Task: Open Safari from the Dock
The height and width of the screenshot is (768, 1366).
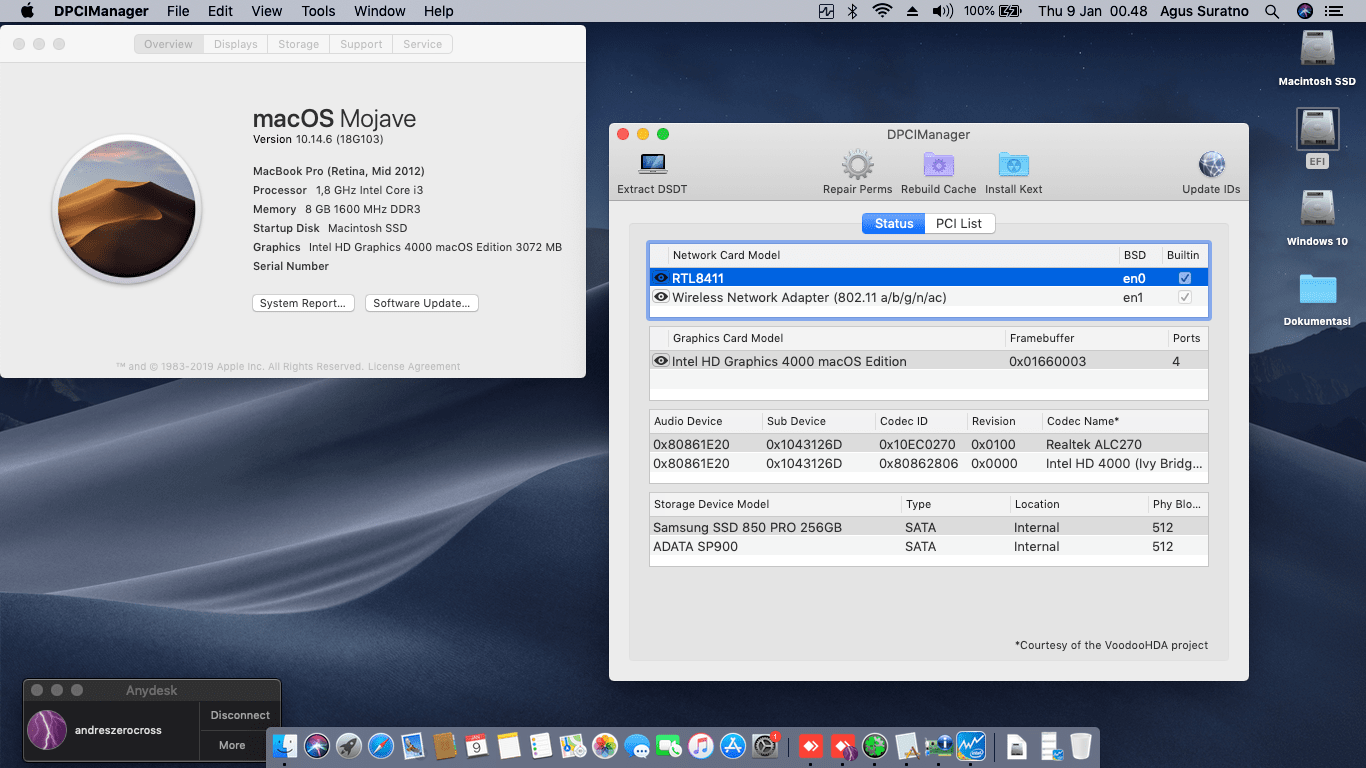Action: (x=380, y=746)
